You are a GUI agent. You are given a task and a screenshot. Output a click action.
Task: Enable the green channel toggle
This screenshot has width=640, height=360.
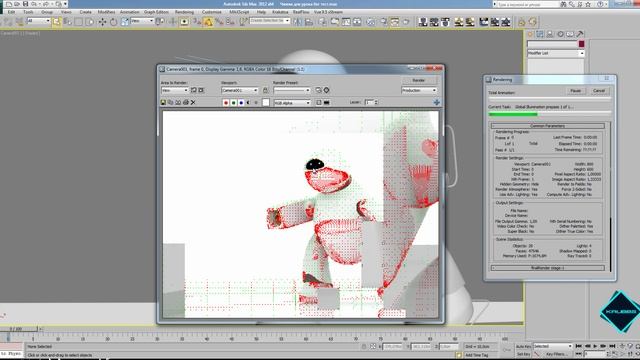click(x=233, y=103)
